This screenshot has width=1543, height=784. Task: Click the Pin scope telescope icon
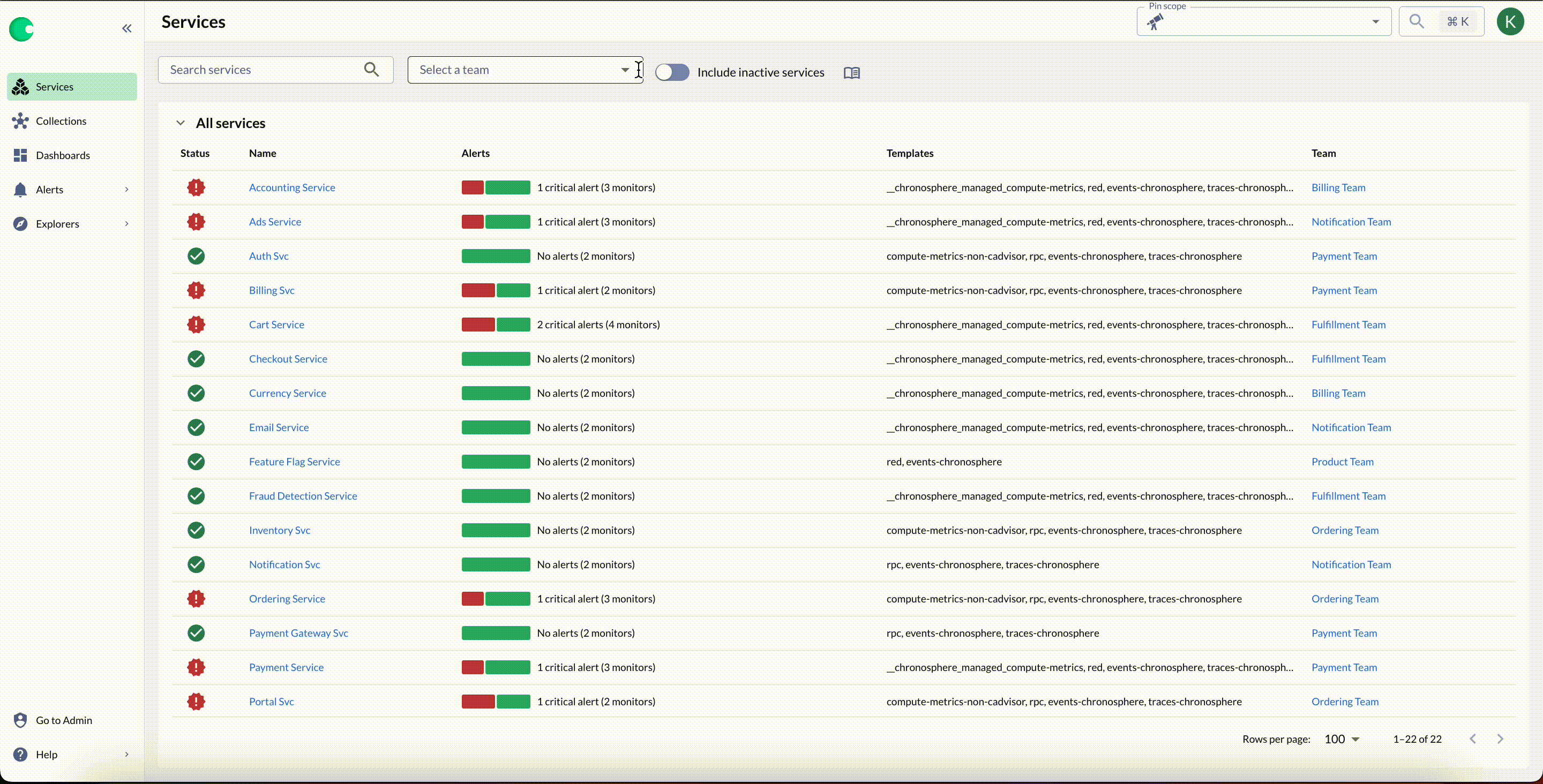click(x=1155, y=22)
